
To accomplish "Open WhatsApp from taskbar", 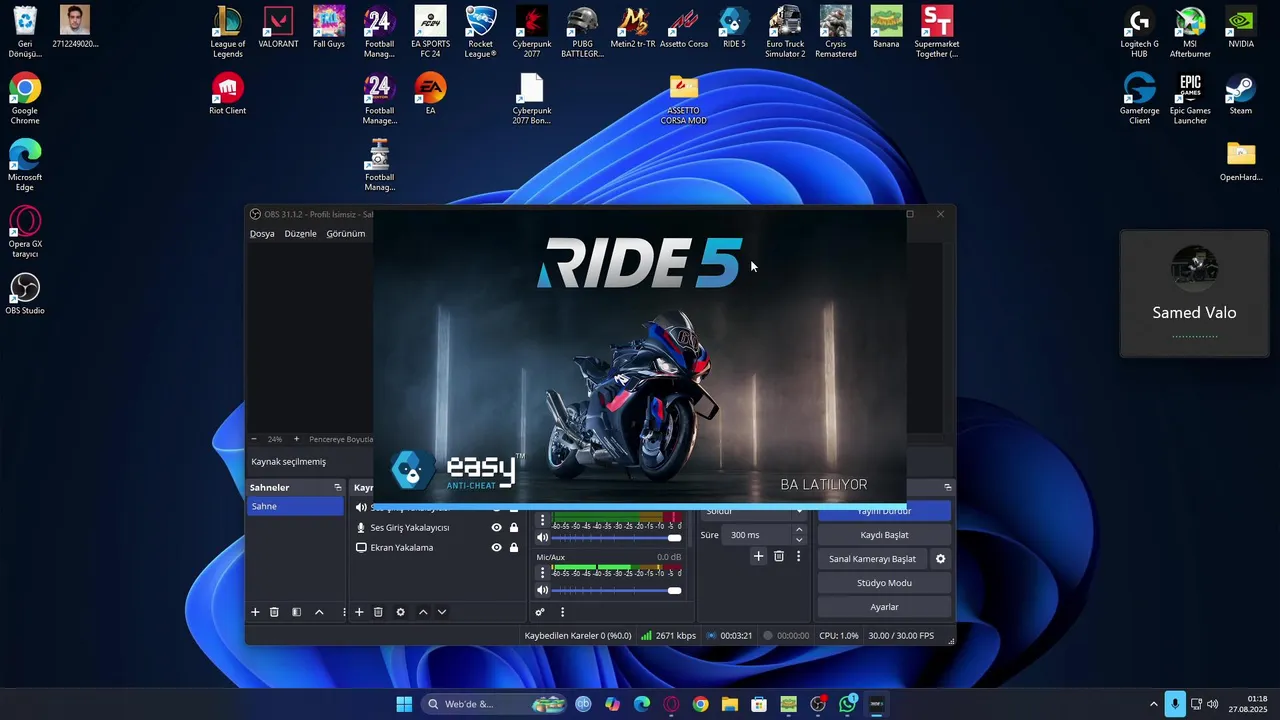I will pos(848,704).
